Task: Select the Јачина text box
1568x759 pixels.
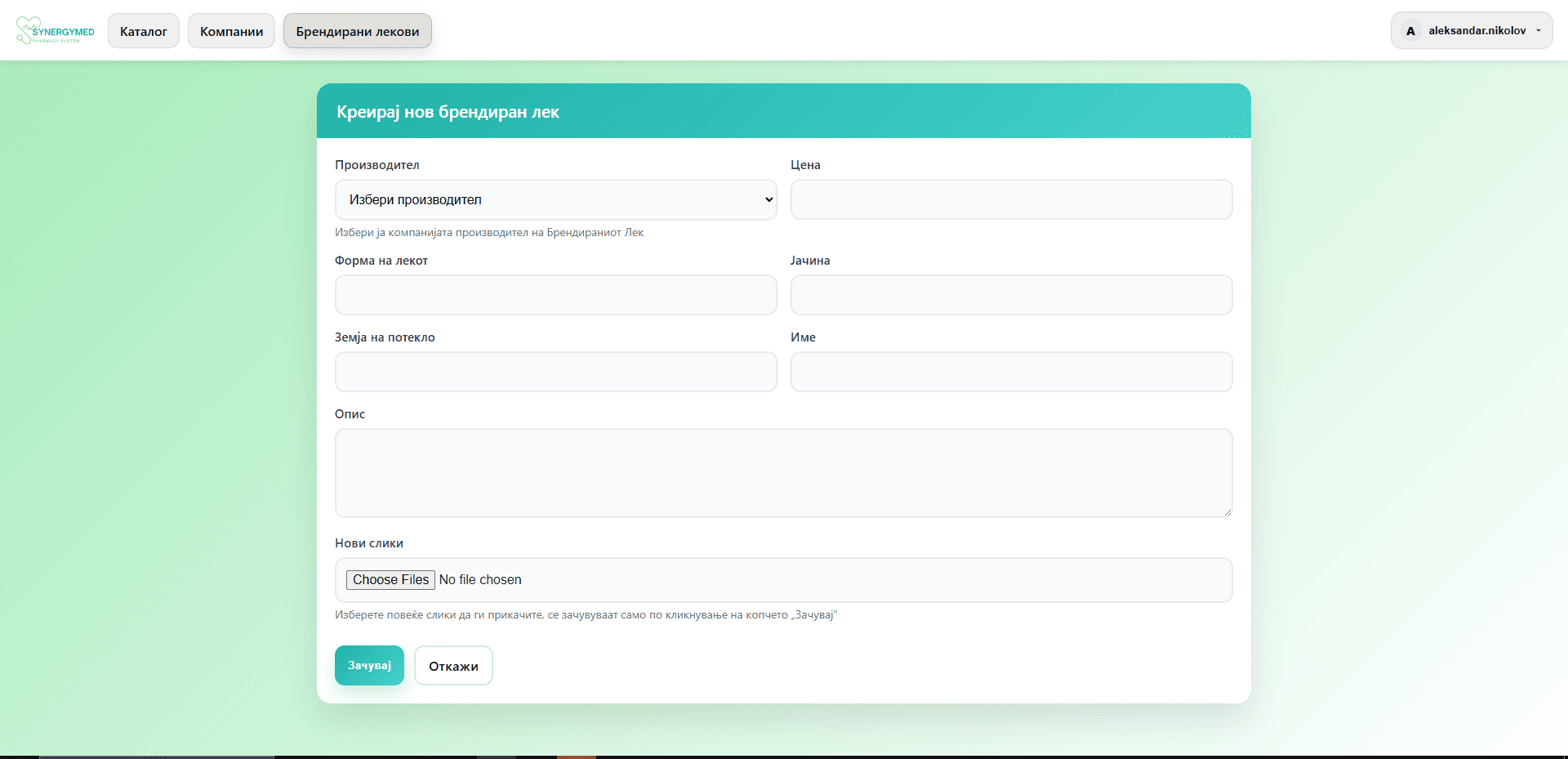Action: point(1011,295)
